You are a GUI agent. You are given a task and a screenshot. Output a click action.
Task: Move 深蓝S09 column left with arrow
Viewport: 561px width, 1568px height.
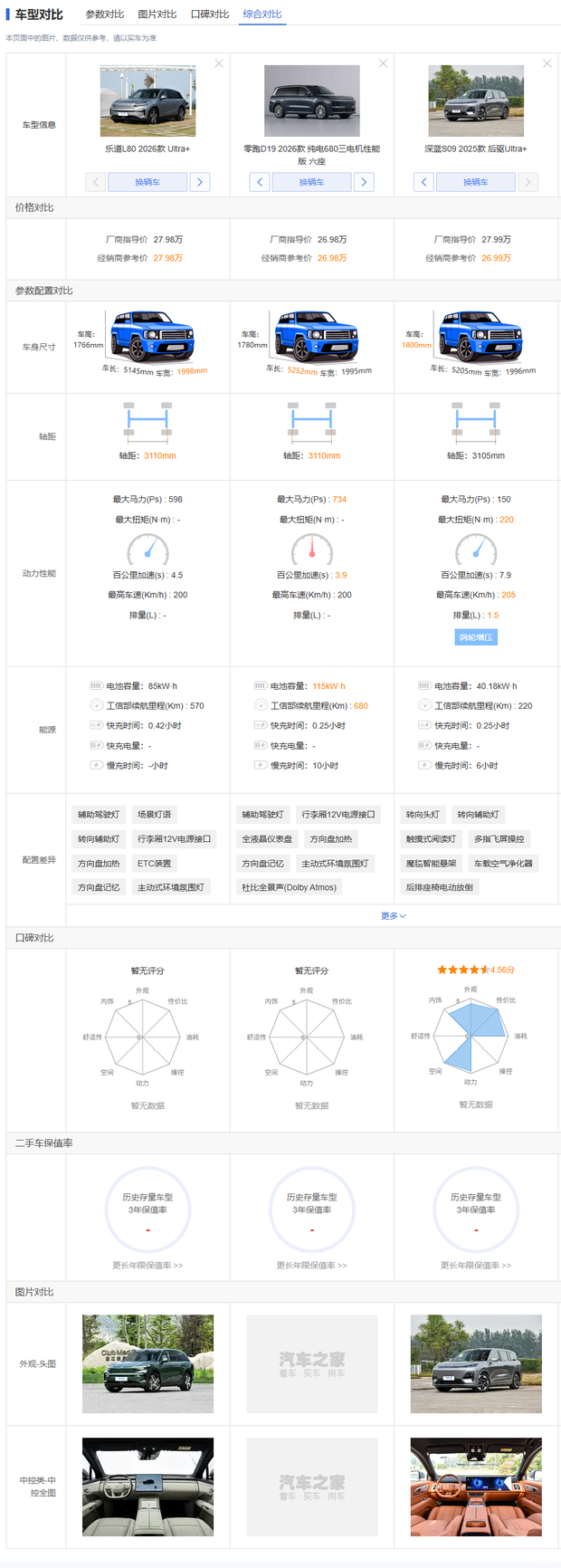(x=423, y=182)
